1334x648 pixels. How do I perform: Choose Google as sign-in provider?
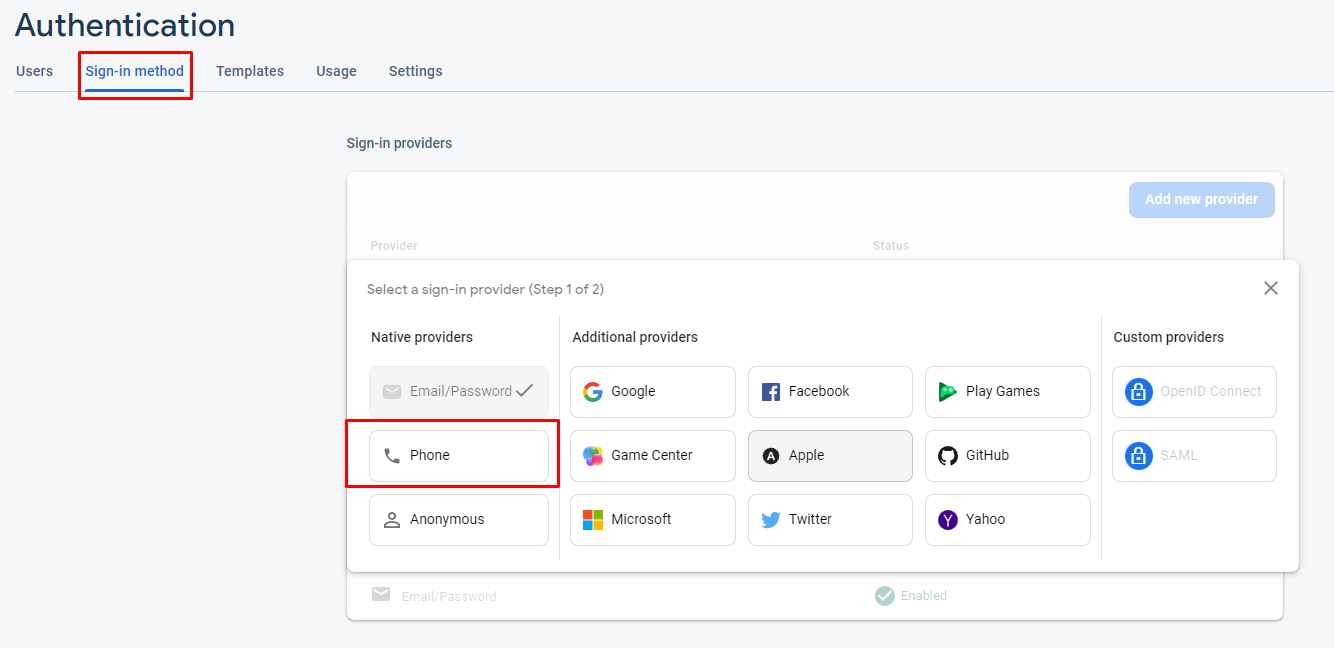point(653,391)
